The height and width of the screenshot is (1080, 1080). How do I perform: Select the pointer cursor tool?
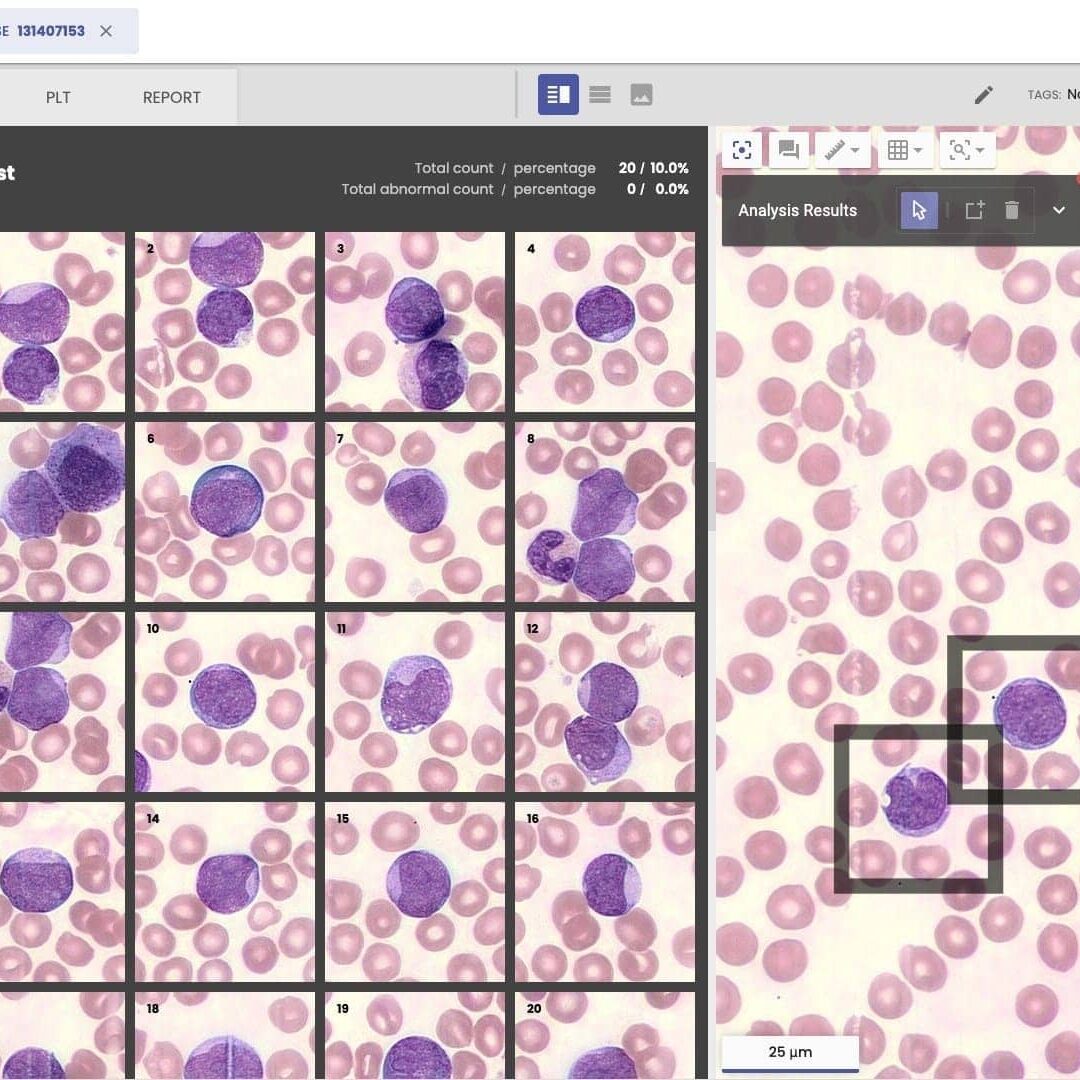pos(919,210)
